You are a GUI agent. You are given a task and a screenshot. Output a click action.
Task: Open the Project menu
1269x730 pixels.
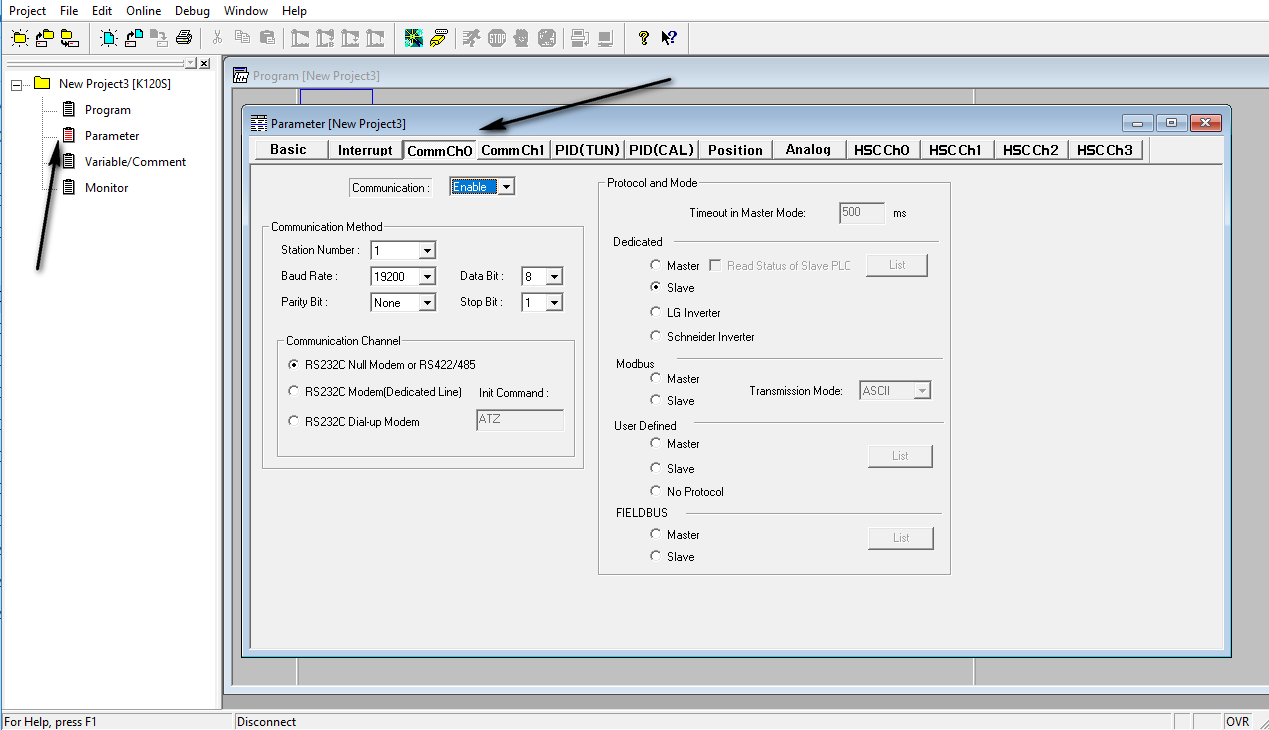click(28, 11)
